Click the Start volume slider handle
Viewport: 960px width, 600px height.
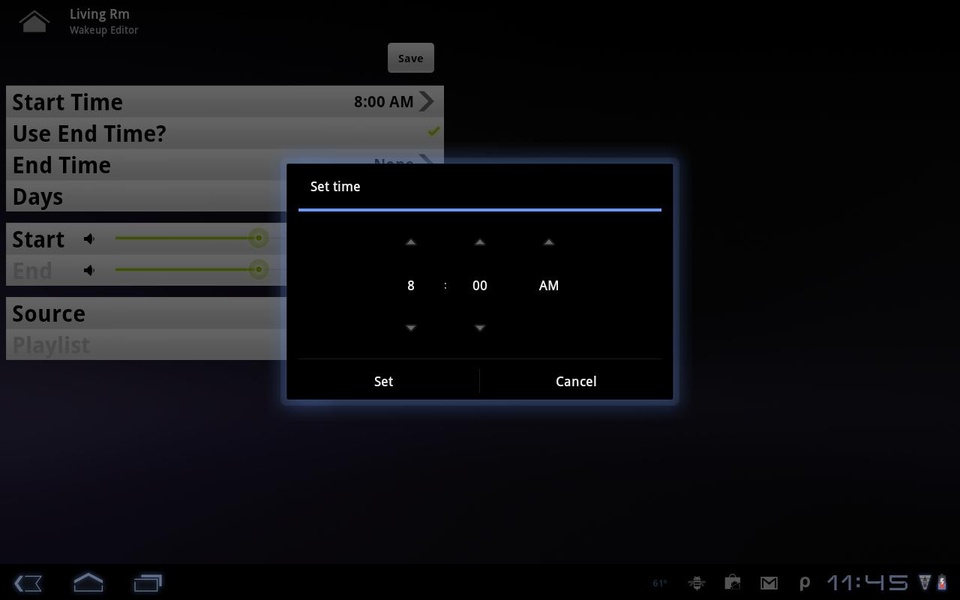[x=259, y=238]
